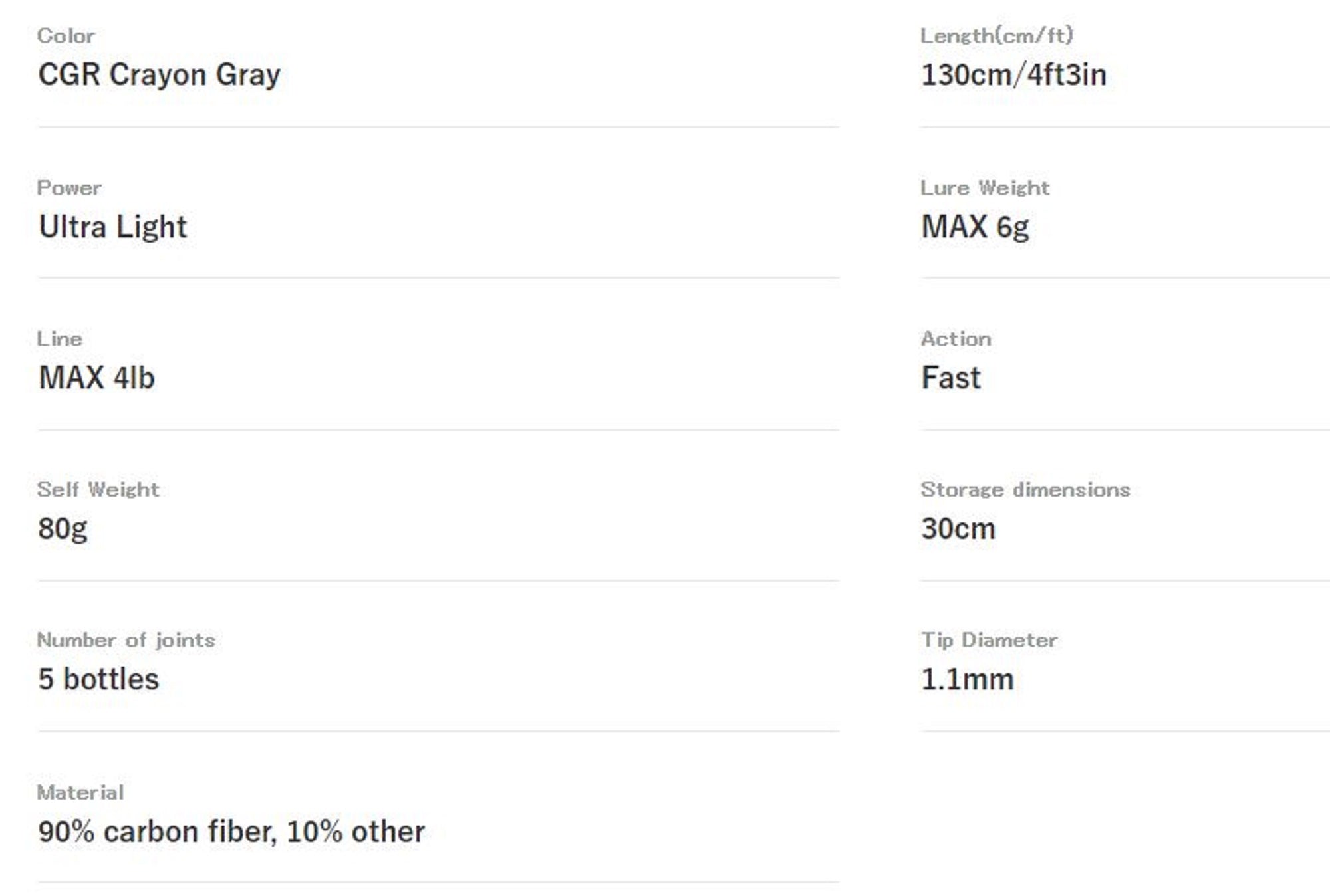Click the Material label
This screenshot has width=1330, height=896.
point(80,792)
